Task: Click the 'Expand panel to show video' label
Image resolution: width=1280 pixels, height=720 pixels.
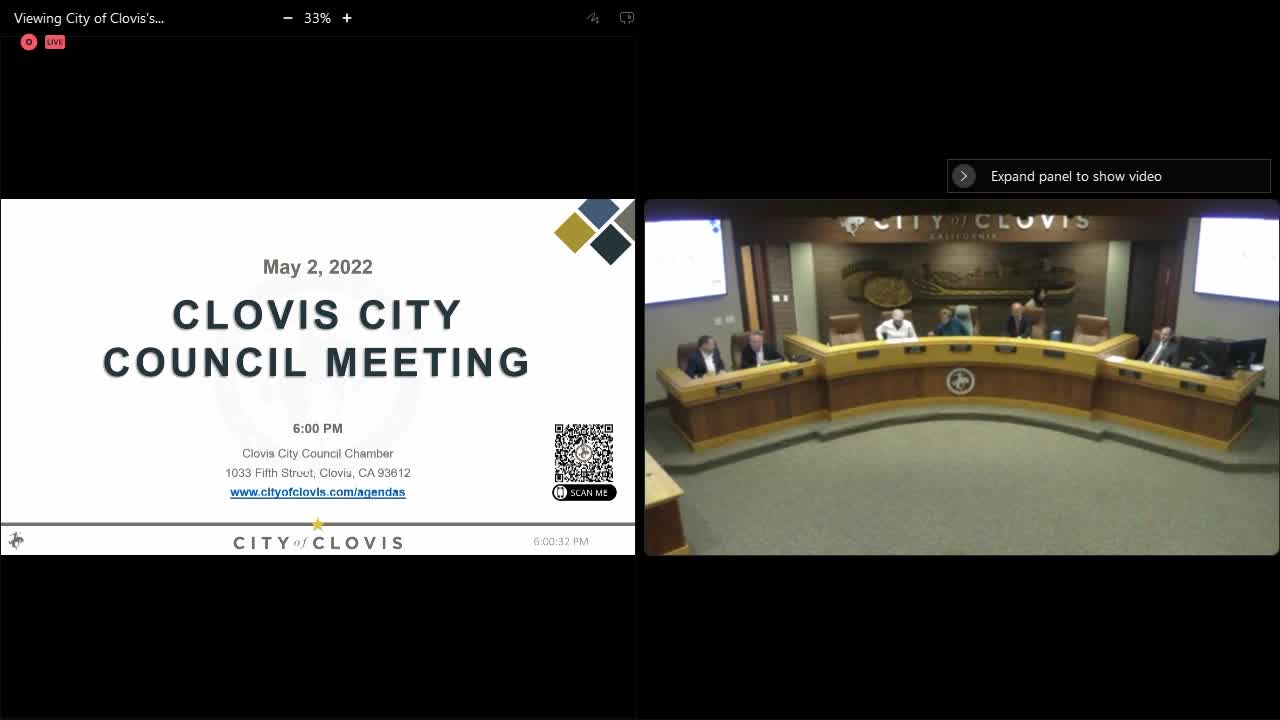Action: (1076, 176)
